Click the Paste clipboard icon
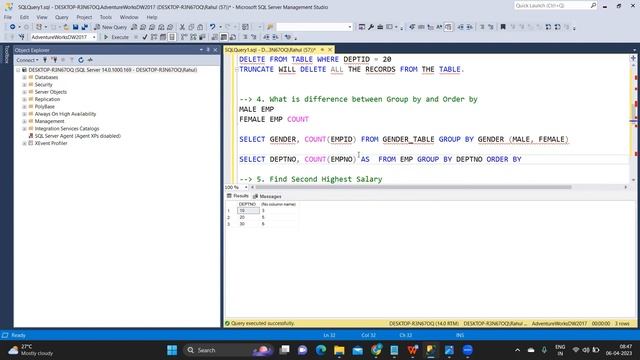Screen dimensions: 640x360 click(x=200, y=27)
